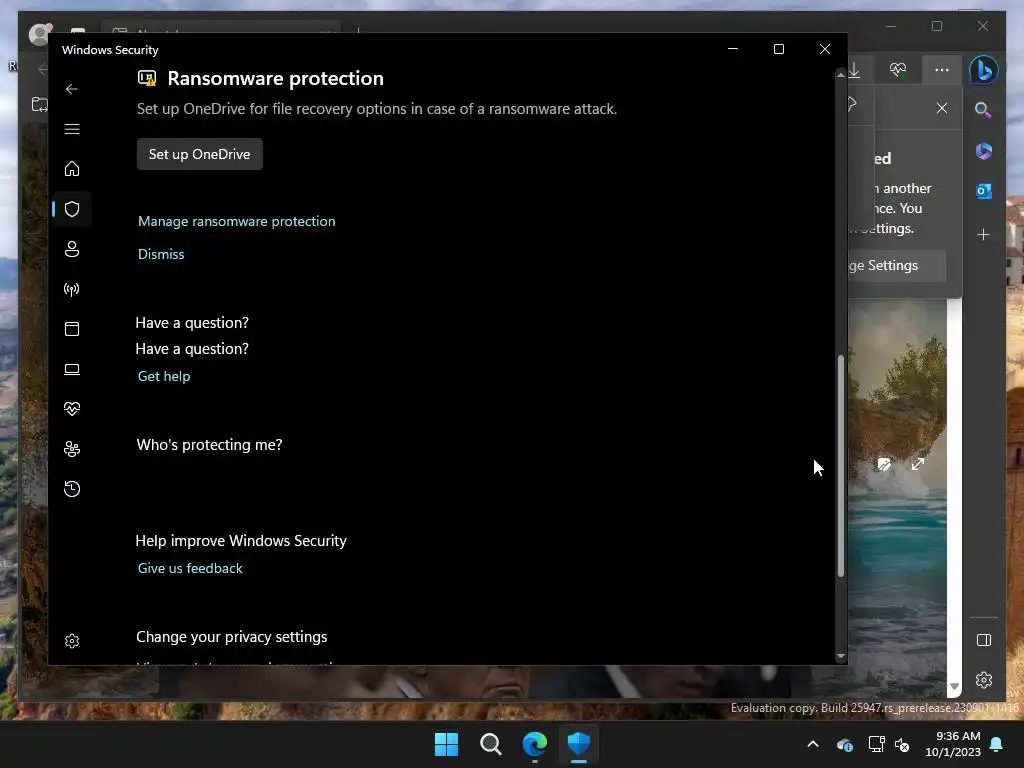Click the Give us feedback link
The height and width of the screenshot is (768, 1024).
[190, 568]
